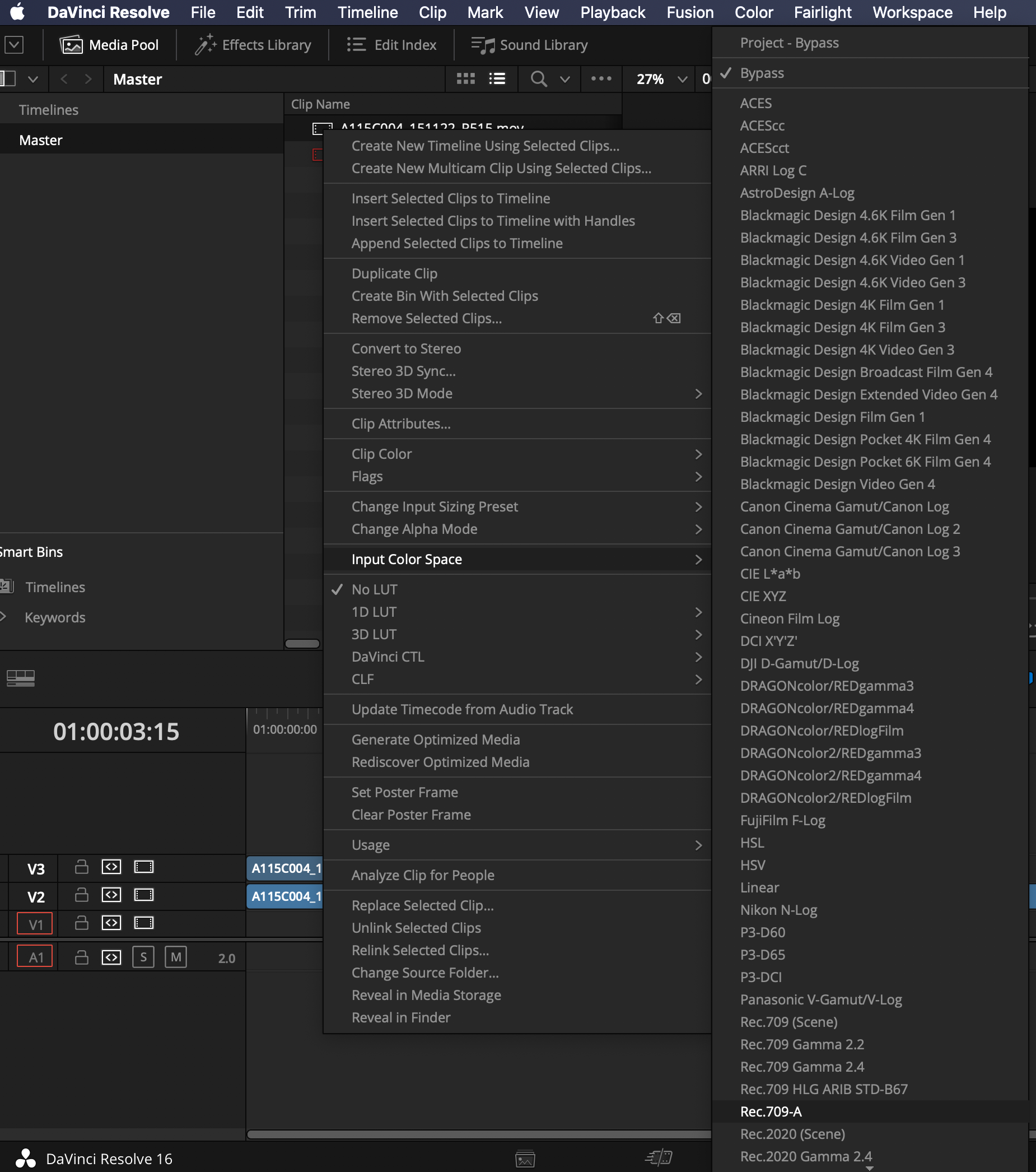Select Bypass color space option
This screenshot has height=1172, width=1036.
[870, 73]
